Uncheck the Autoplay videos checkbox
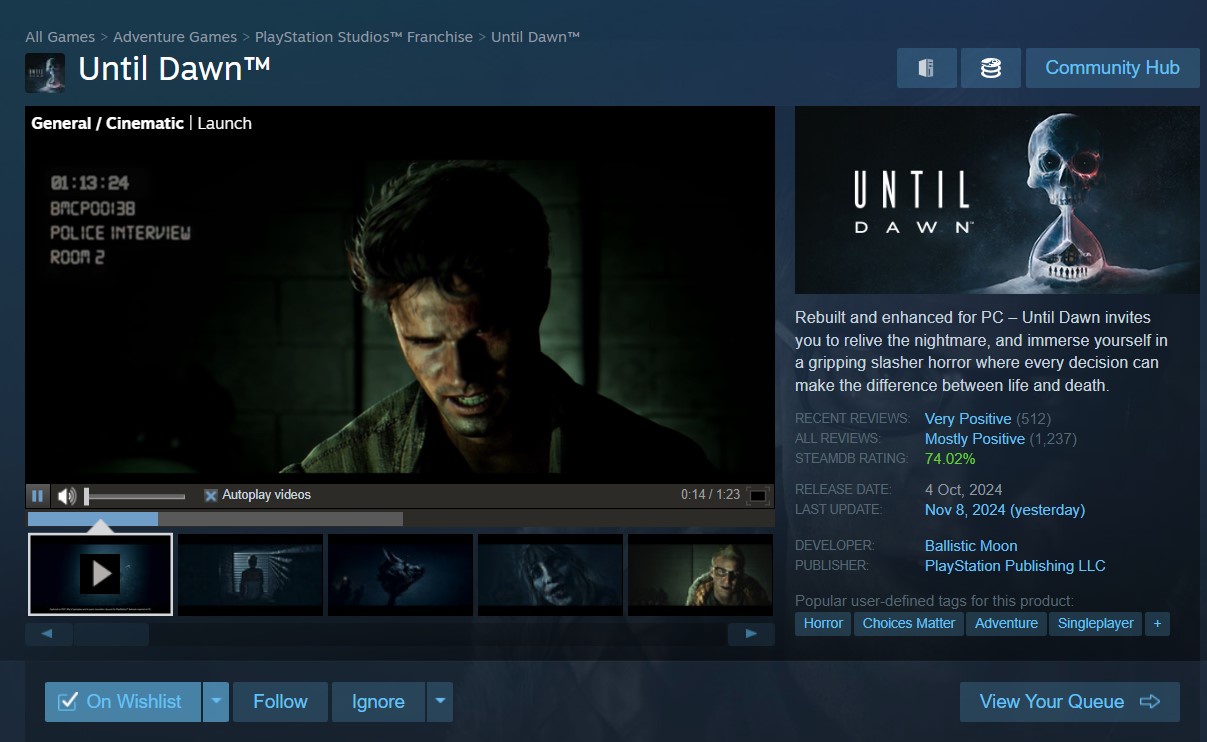This screenshot has width=1207, height=742. point(211,495)
